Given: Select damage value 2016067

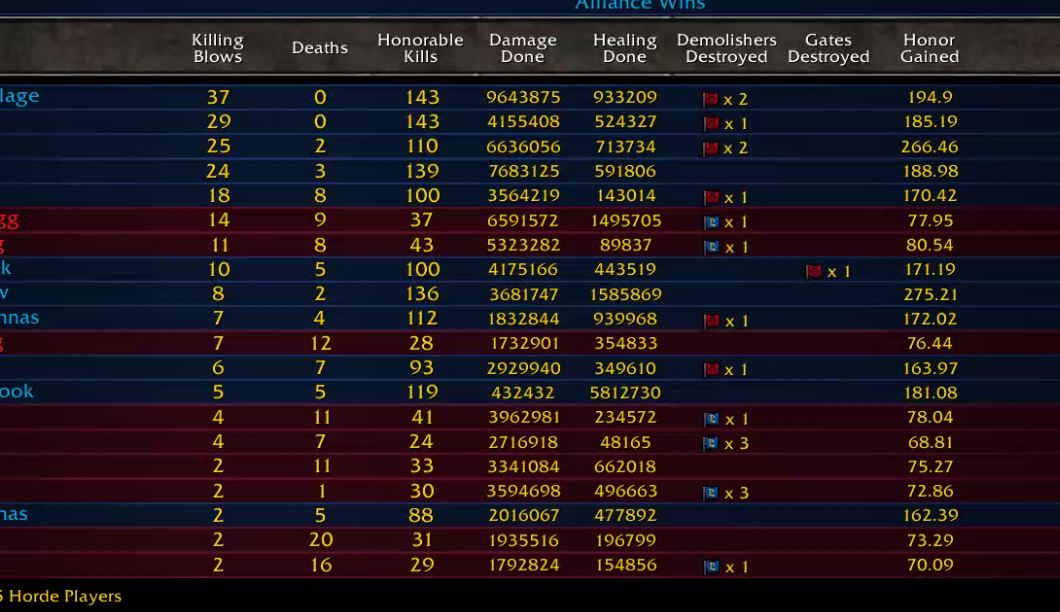Looking at the screenshot, I should click(523, 515).
